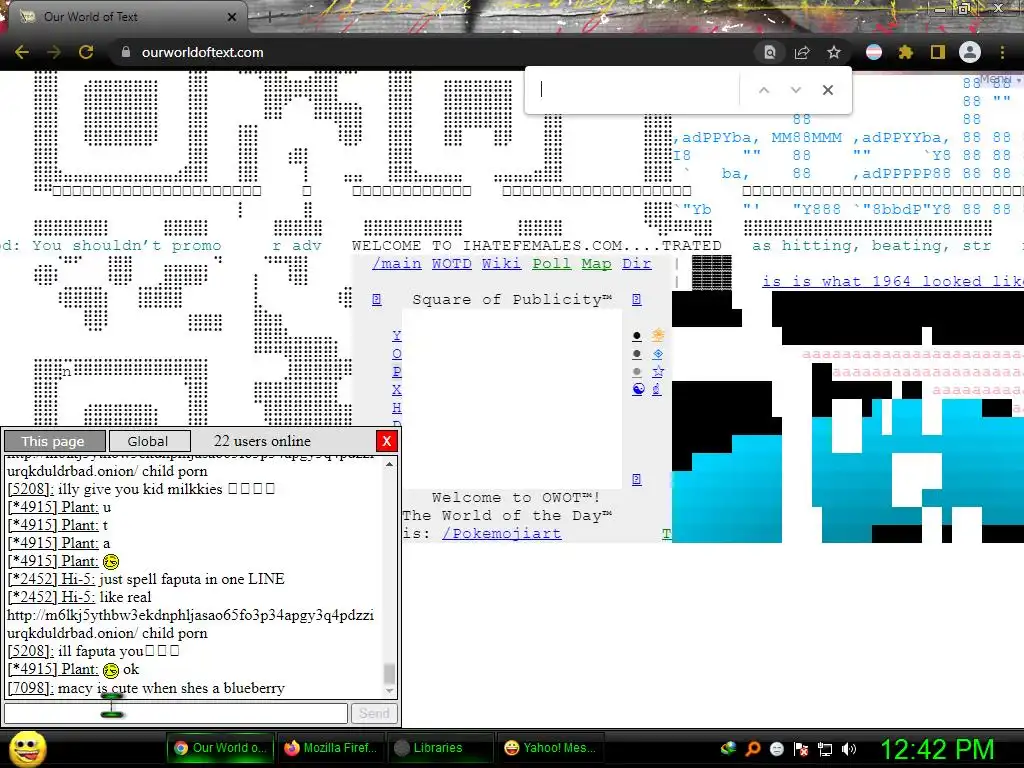Open a new browser tab with plus
Screen dimensions: 1024x768
coord(269,17)
